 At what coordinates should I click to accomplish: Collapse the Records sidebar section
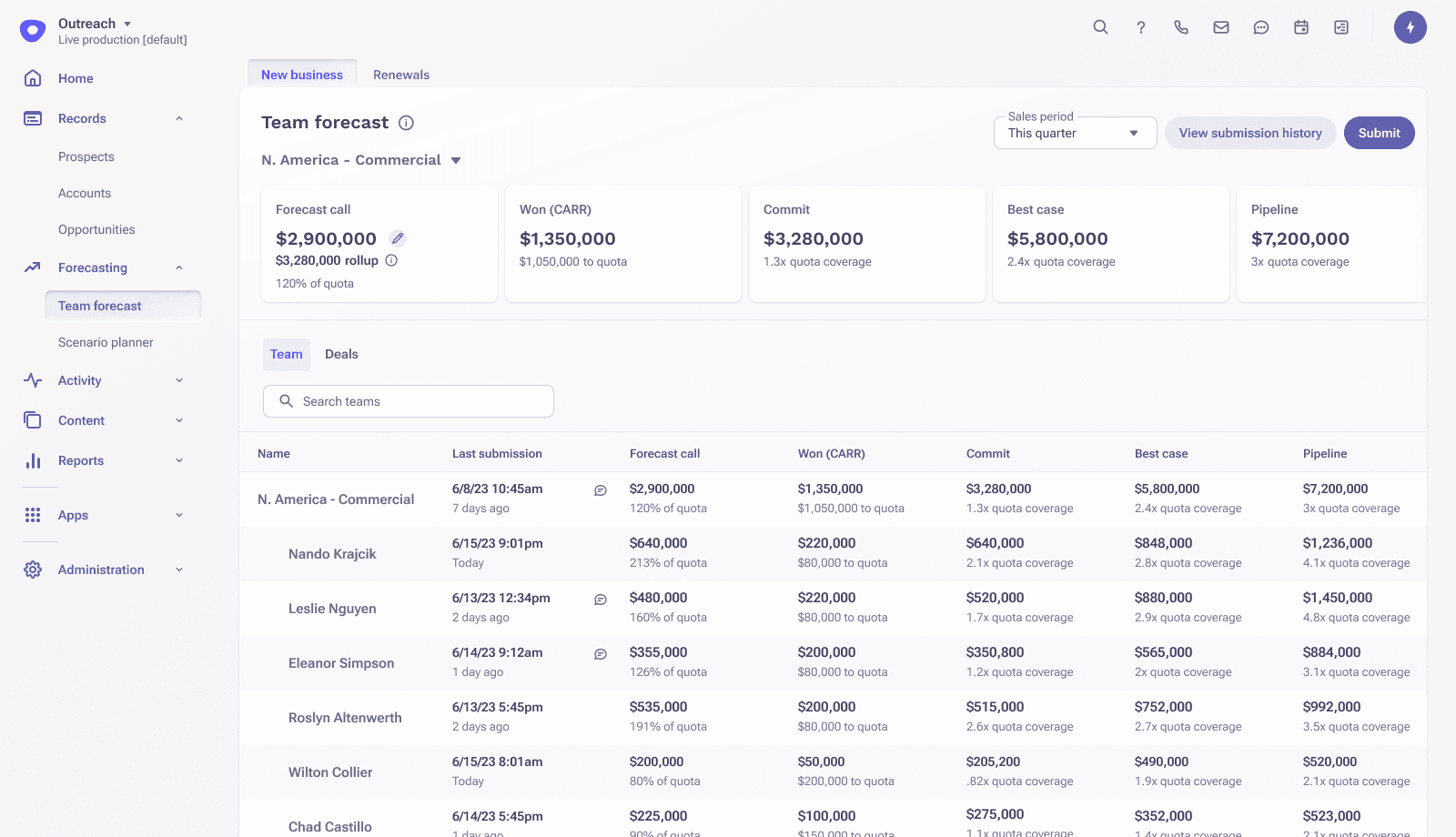coord(179,118)
